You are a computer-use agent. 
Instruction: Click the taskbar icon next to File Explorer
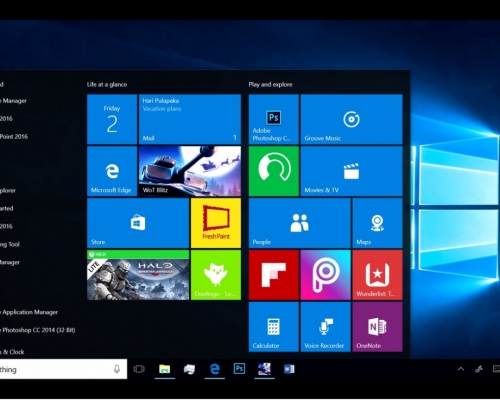tap(189, 369)
